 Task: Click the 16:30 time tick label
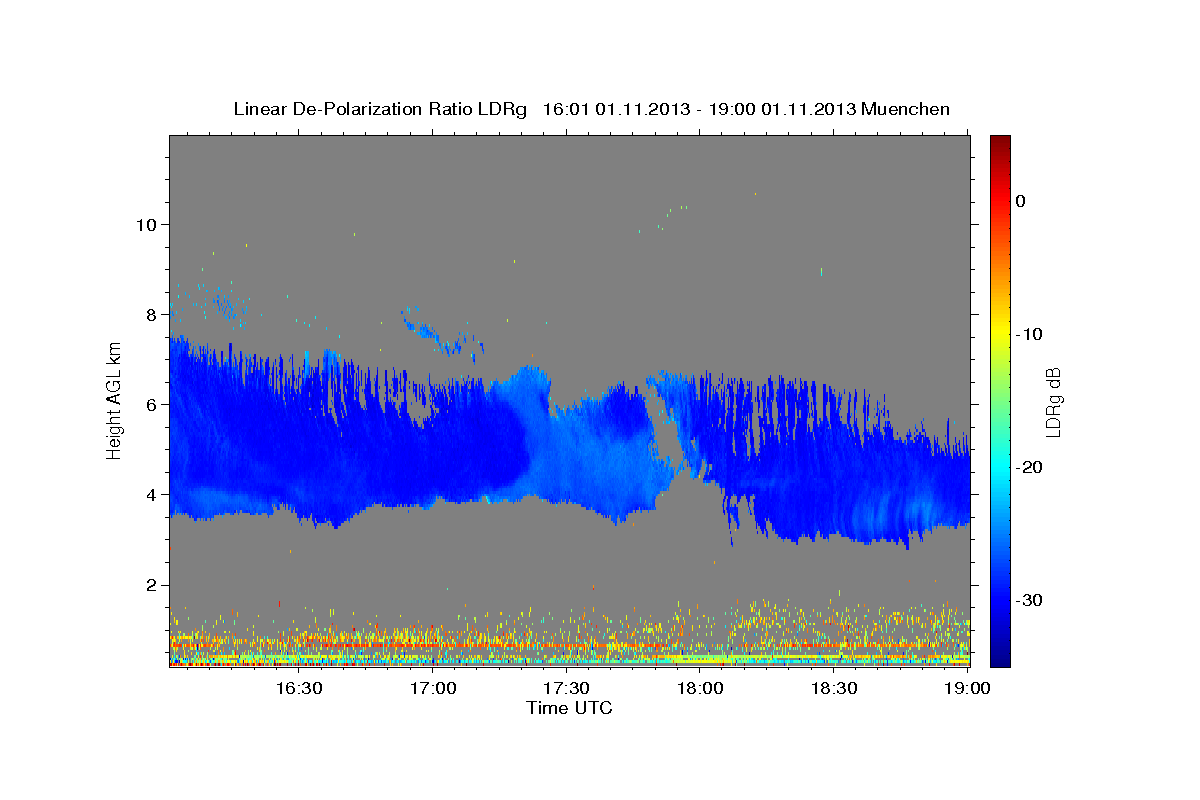coord(298,688)
